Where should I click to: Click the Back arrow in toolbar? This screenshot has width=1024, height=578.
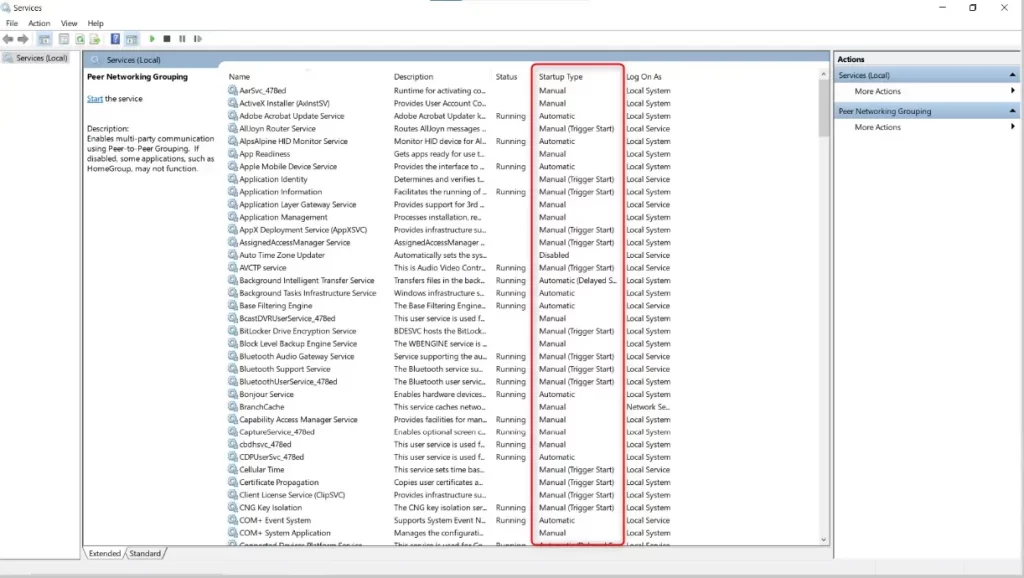pyautogui.click(x=8, y=39)
